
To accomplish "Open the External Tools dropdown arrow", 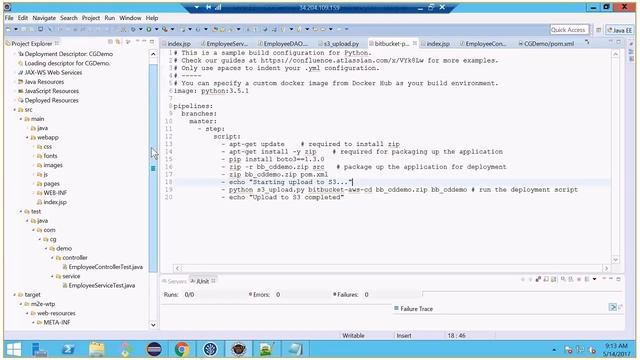I will click(x=172, y=29).
